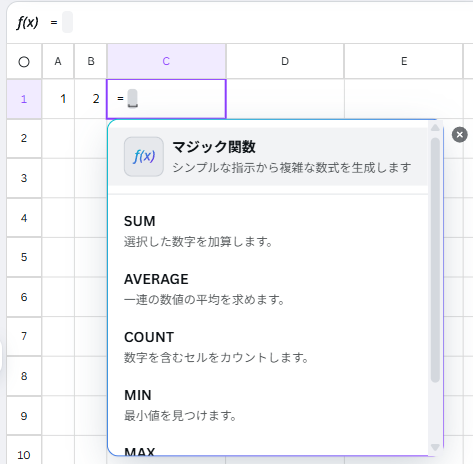This screenshot has width=473, height=464.
Task: Select column C header
Action: click(x=166, y=61)
